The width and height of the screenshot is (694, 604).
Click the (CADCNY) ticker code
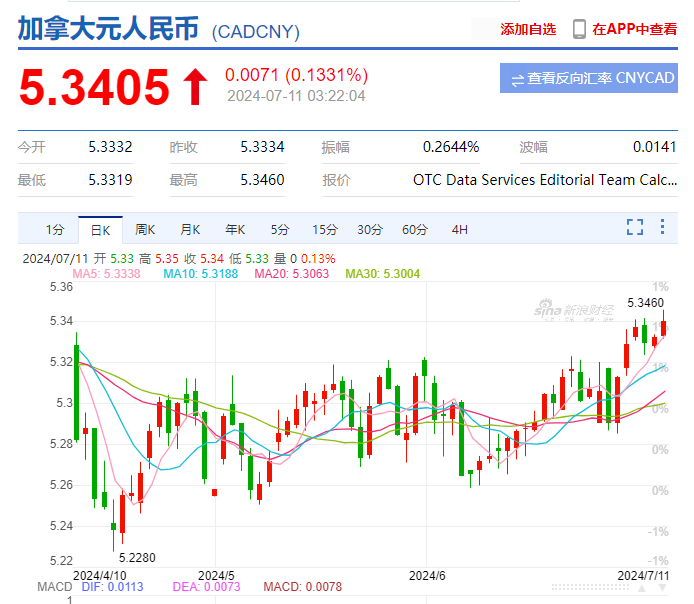(255, 32)
